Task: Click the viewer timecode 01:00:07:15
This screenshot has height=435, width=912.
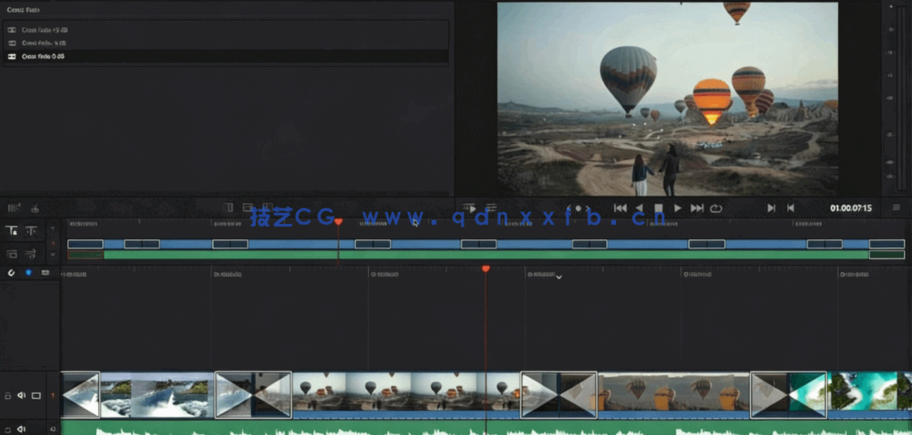Action: (x=850, y=208)
